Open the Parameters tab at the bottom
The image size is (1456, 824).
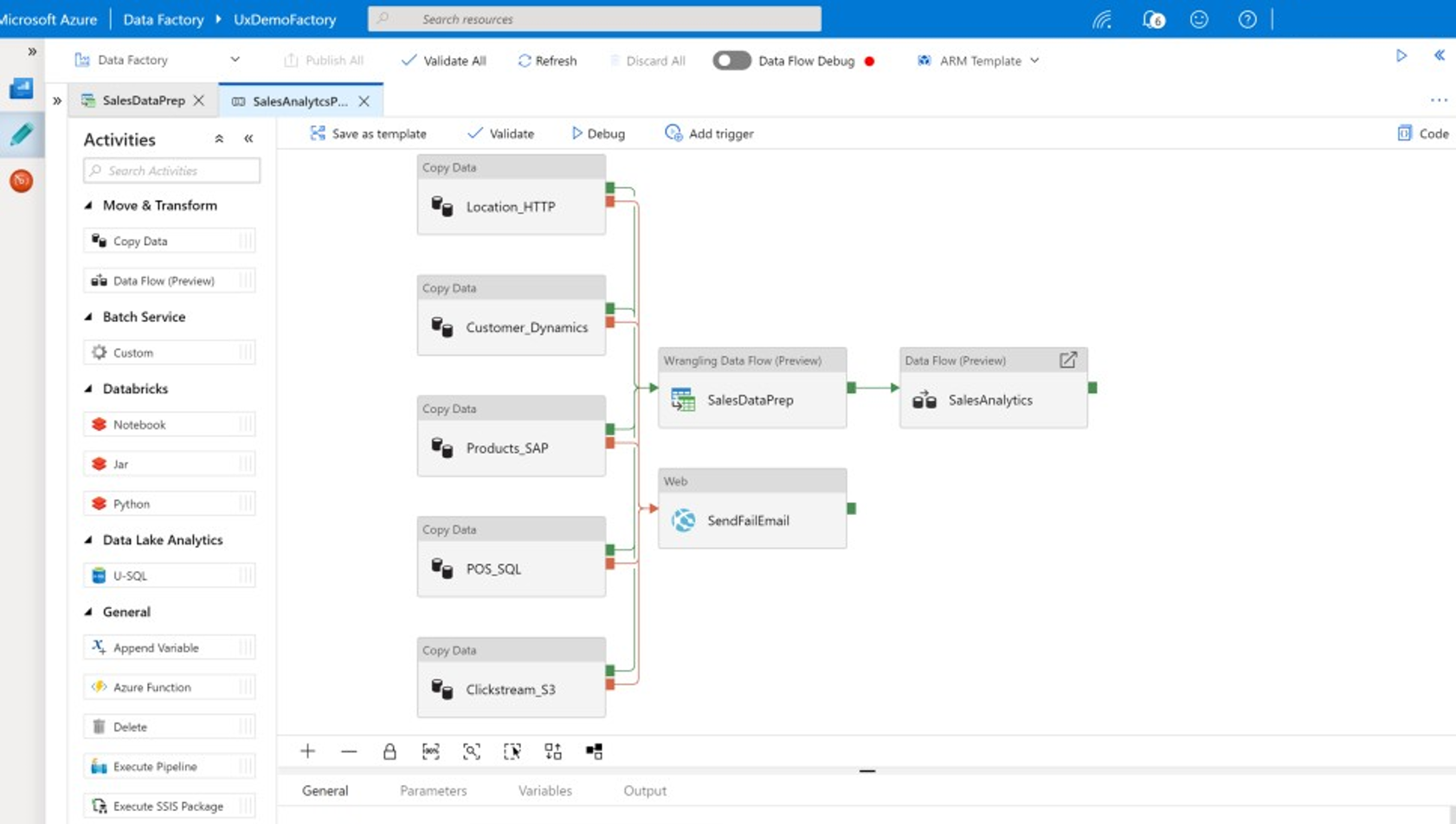433,790
